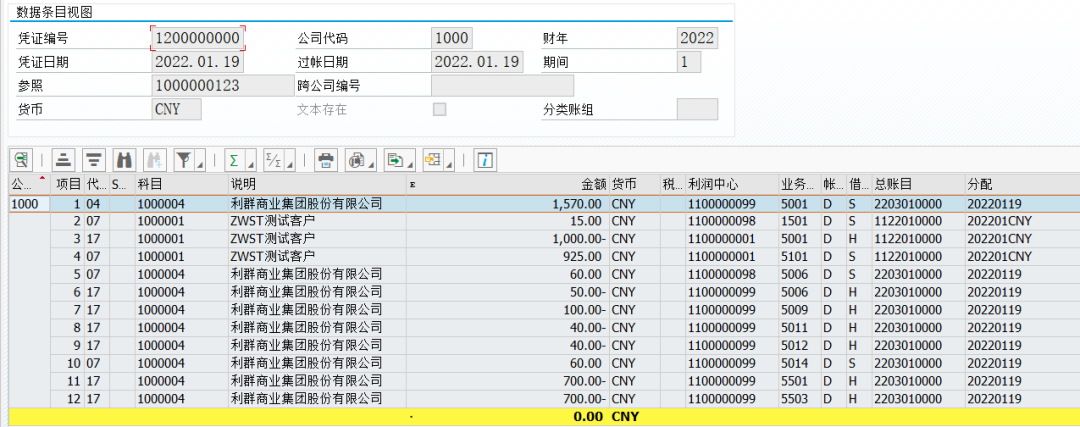Viewport: 1080px width, 427px height.
Task: Click amount 100.00- in item 7
Action: (508, 310)
